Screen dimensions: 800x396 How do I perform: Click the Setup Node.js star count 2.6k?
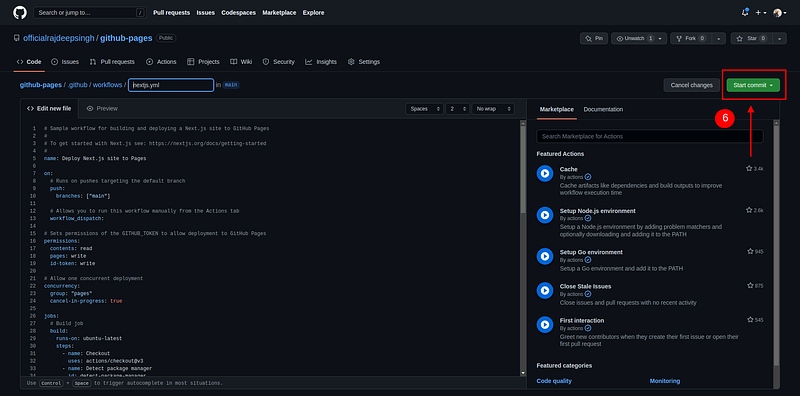point(755,210)
